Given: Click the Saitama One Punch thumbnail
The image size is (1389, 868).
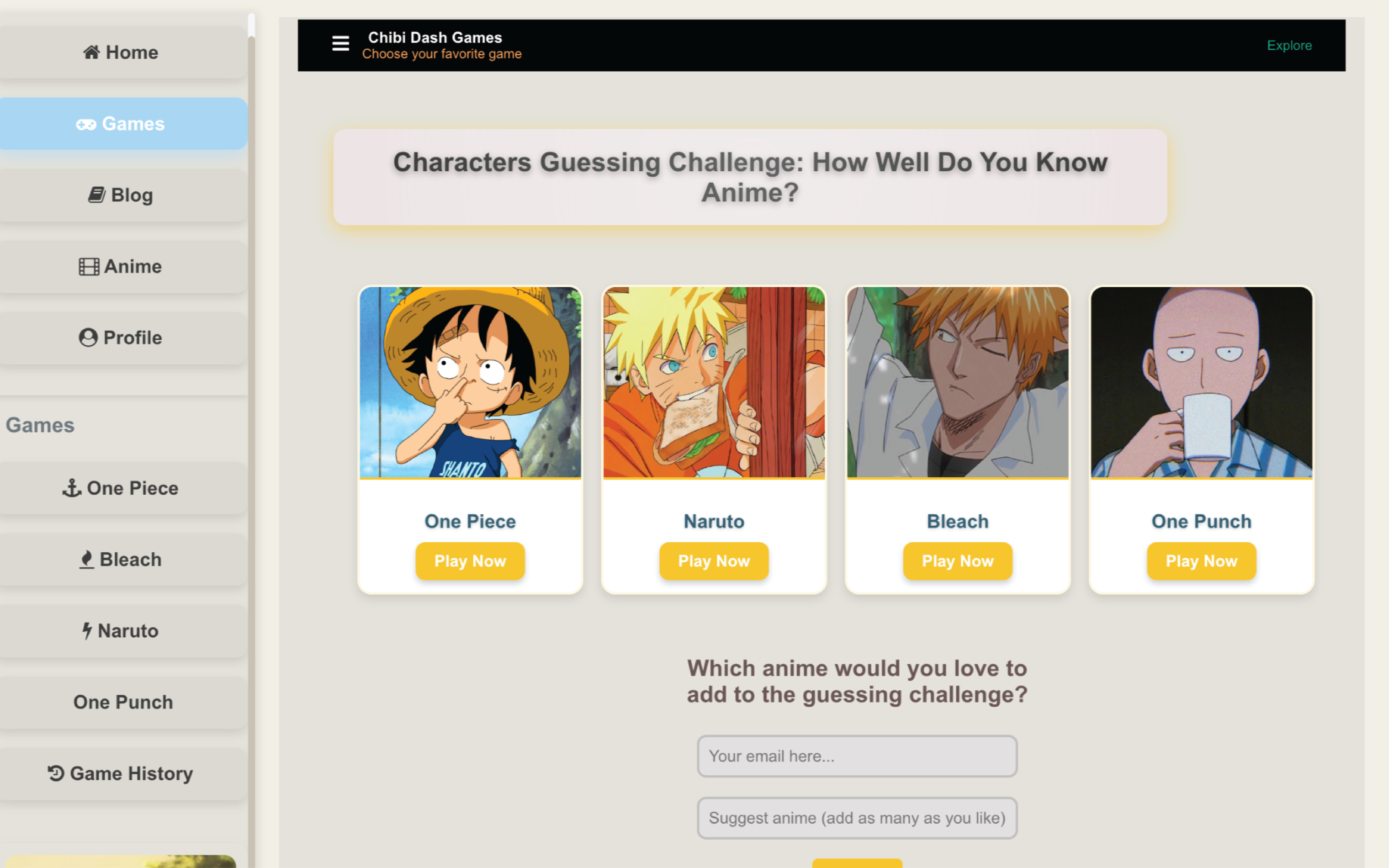Looking at the screenshot, I should coord(1201,382).
